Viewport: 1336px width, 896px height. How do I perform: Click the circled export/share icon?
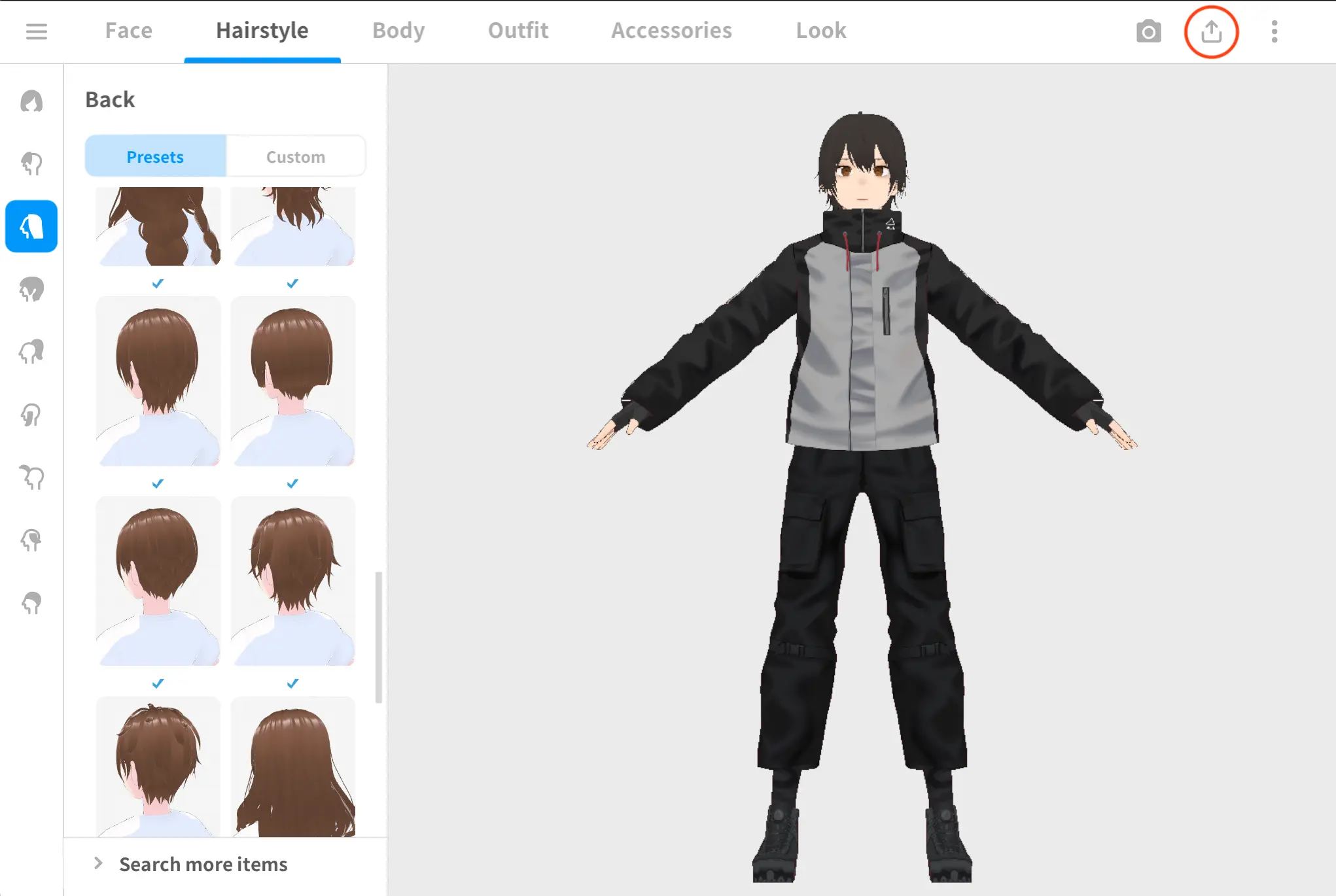[x=1211, y=31]
